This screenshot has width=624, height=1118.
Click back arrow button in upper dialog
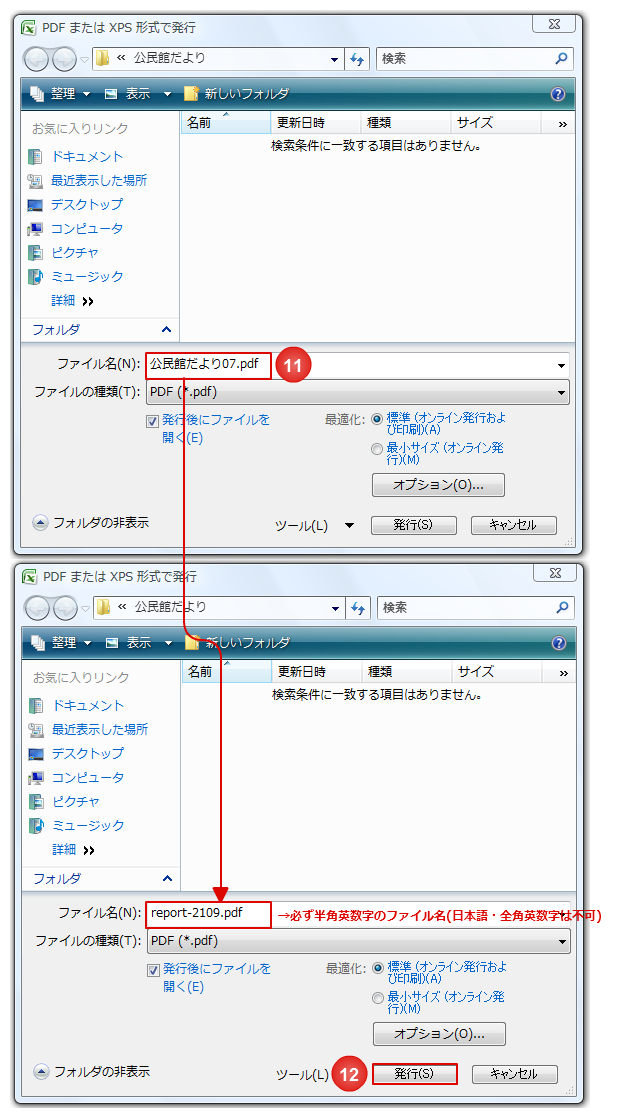tap(37, 58)
